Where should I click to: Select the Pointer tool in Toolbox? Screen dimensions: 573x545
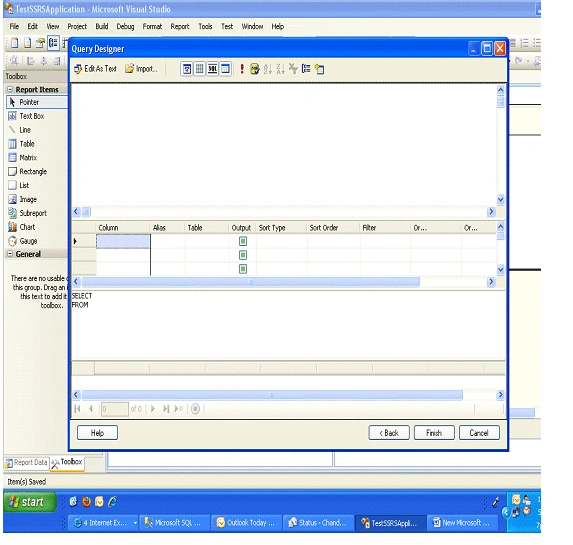pyautogui.click(x=37, y=102)
